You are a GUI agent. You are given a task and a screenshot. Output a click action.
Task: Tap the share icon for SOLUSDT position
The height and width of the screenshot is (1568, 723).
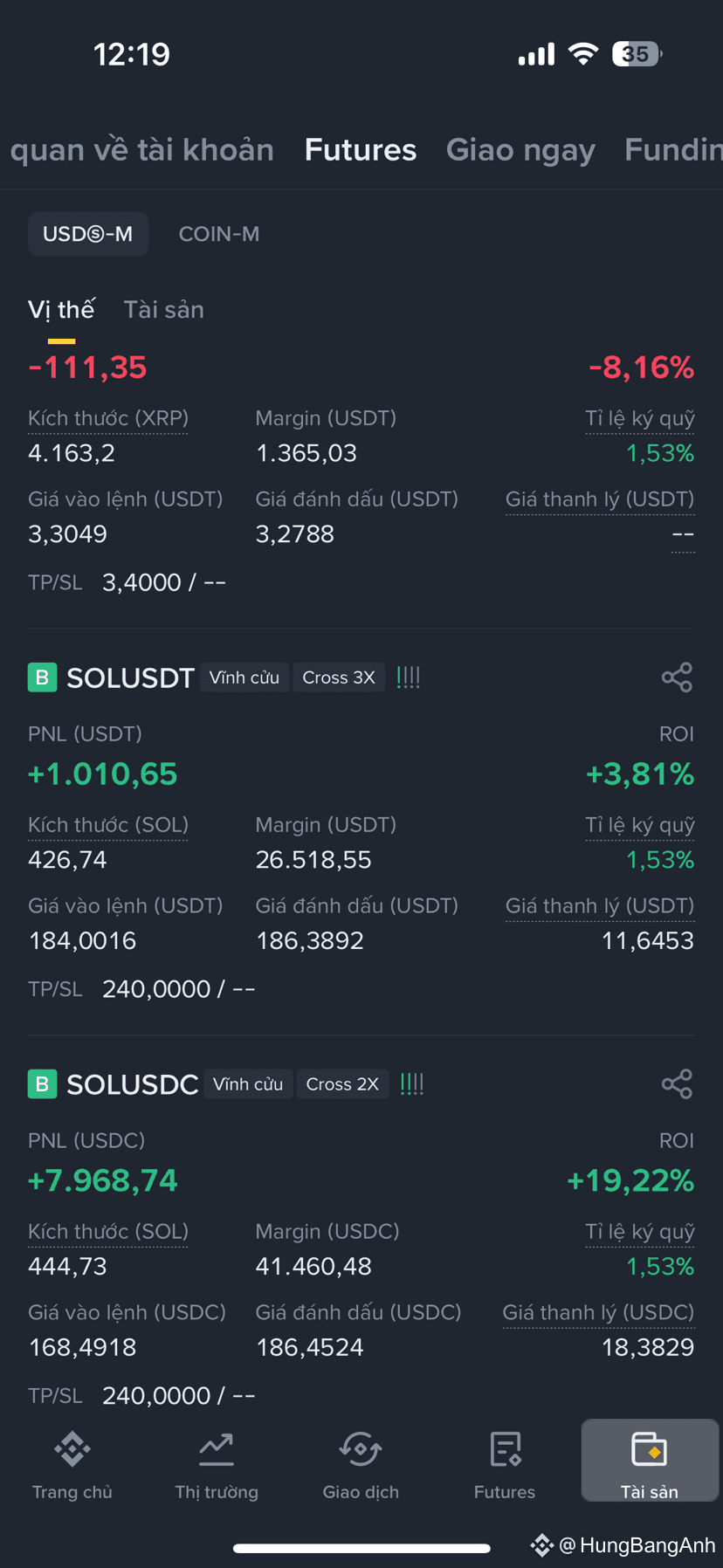(677, 677)
